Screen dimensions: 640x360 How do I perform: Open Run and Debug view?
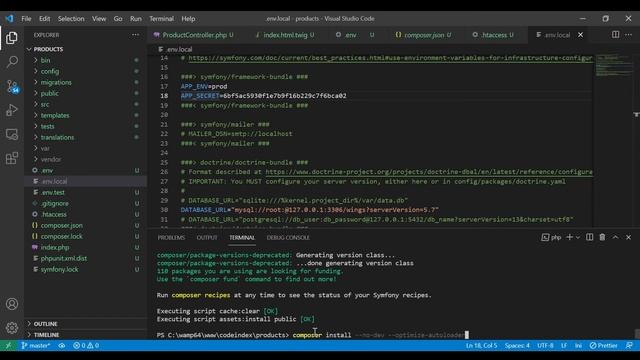12,110
